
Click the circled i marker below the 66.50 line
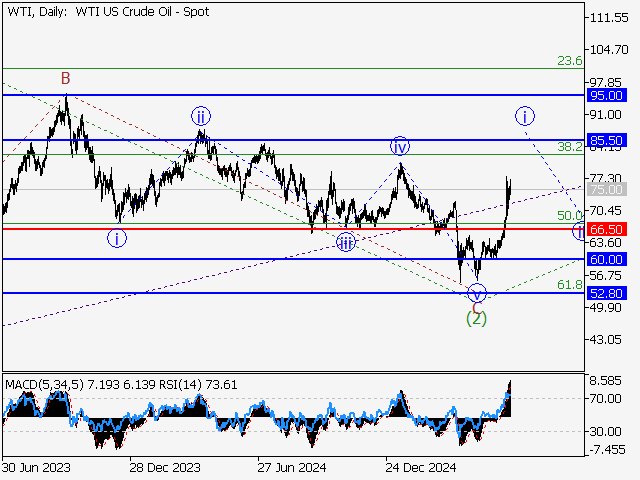pyautogui.click(x=117, y=238)
